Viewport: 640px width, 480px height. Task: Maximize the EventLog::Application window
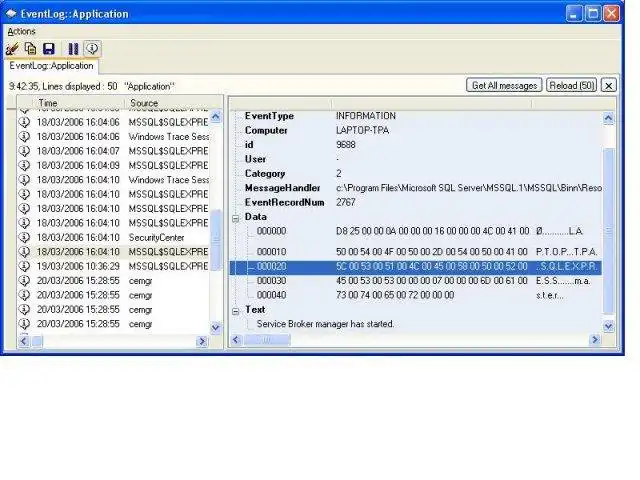pyautogui.click(x=592, y=14)
